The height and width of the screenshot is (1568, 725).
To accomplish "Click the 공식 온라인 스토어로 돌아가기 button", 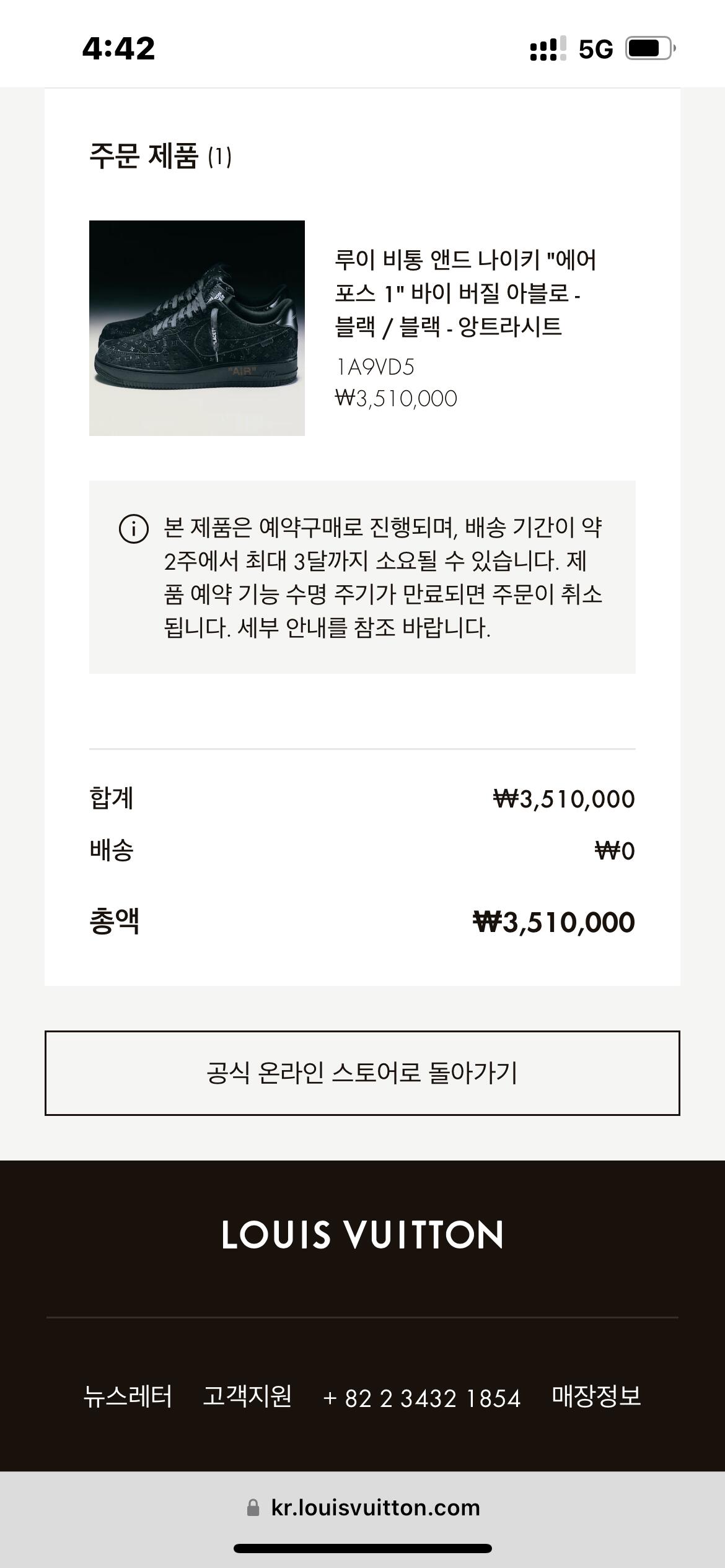I will (x=362, y=1073).
